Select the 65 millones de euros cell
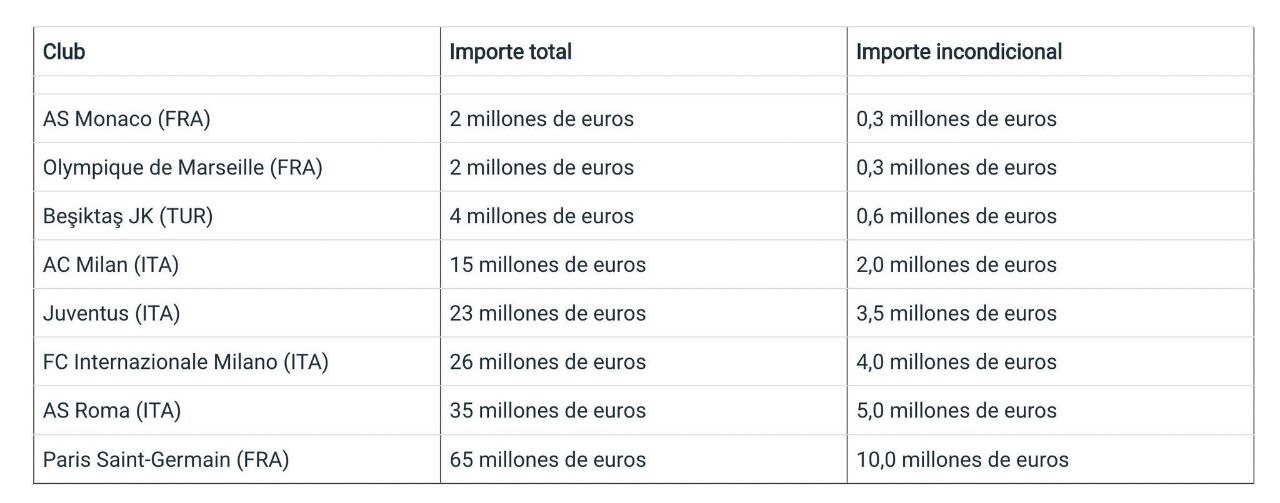This screenshot has height=503, width=1280. coord(547,460)
